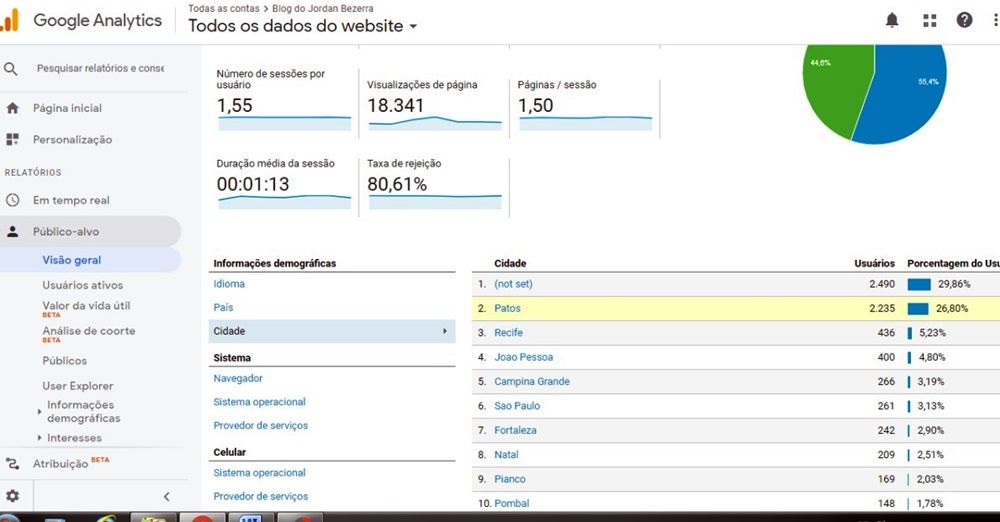
Task: Select the Visualizações de página metric 18.341
Action: pos(435,104)
